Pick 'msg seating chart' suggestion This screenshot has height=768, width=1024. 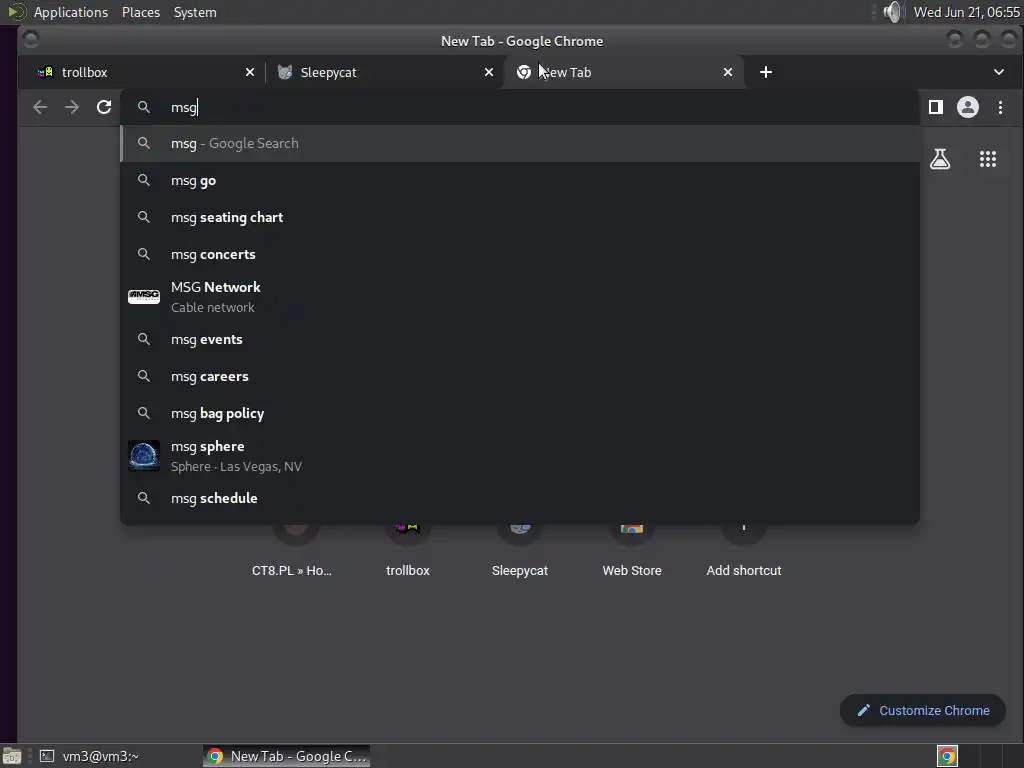pos(520,217)
